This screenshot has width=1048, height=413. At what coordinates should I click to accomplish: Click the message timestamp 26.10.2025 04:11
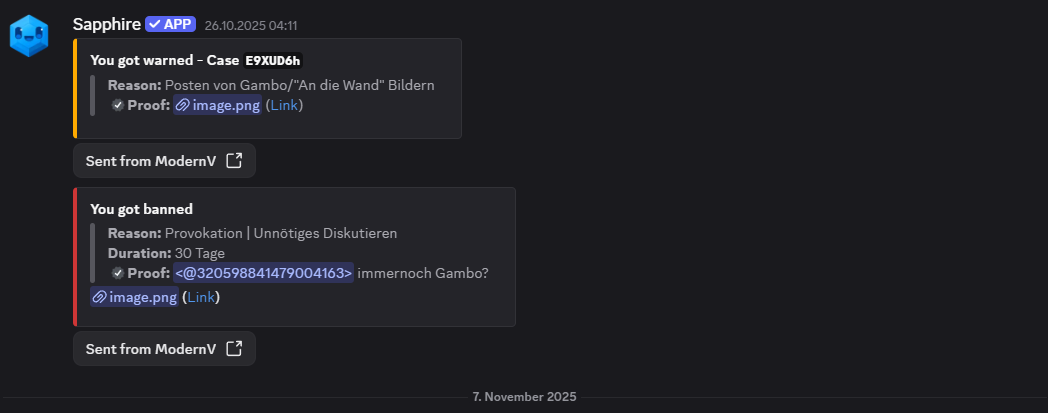tap(250, 25)
